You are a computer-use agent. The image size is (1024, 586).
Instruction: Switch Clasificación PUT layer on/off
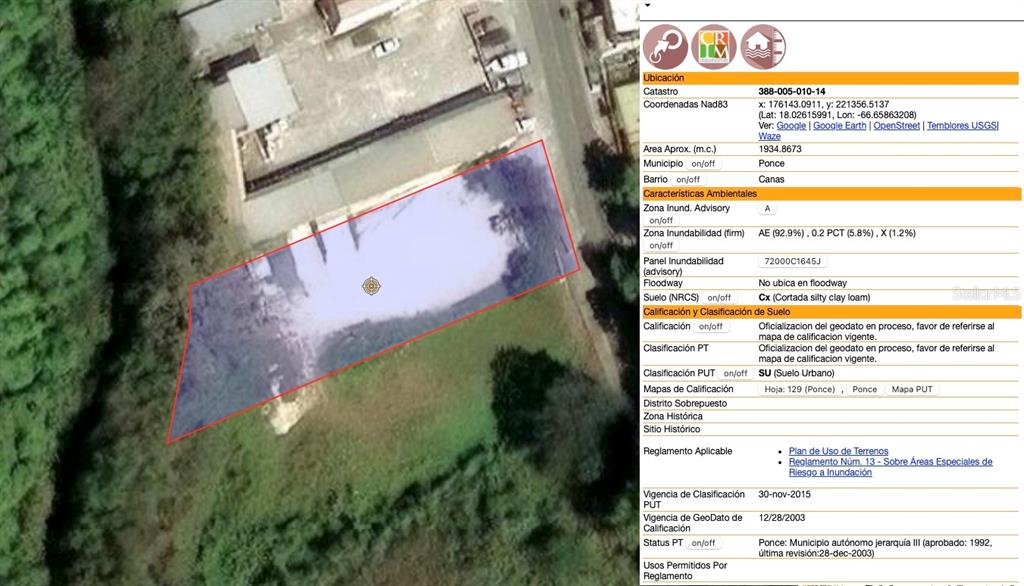point(736,374)
